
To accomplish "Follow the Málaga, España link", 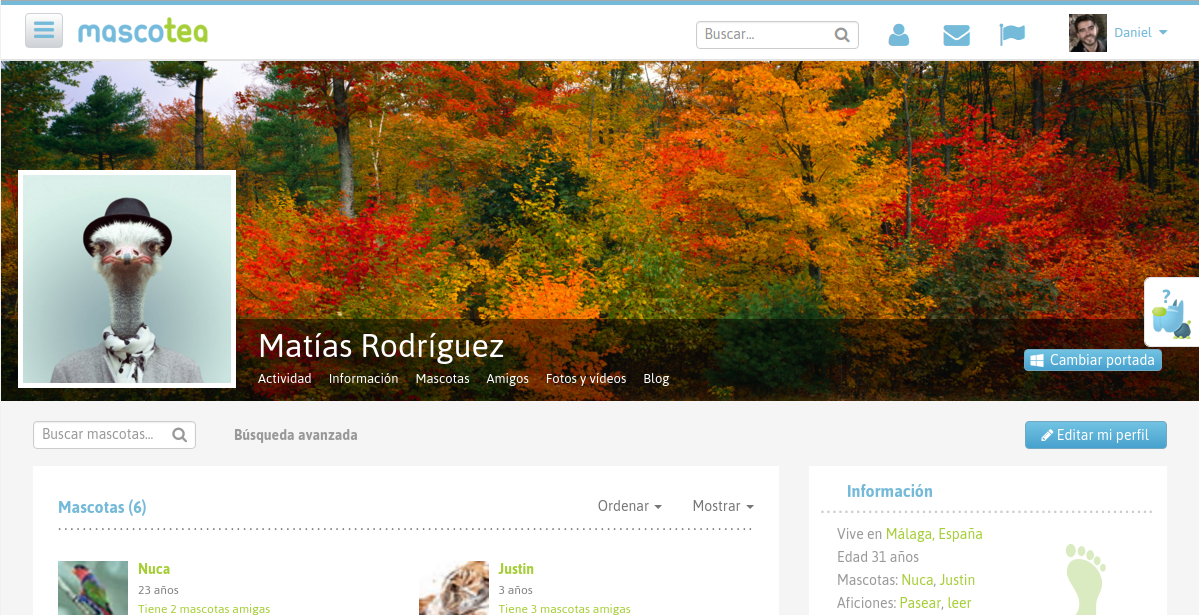I will pos(934,534).
